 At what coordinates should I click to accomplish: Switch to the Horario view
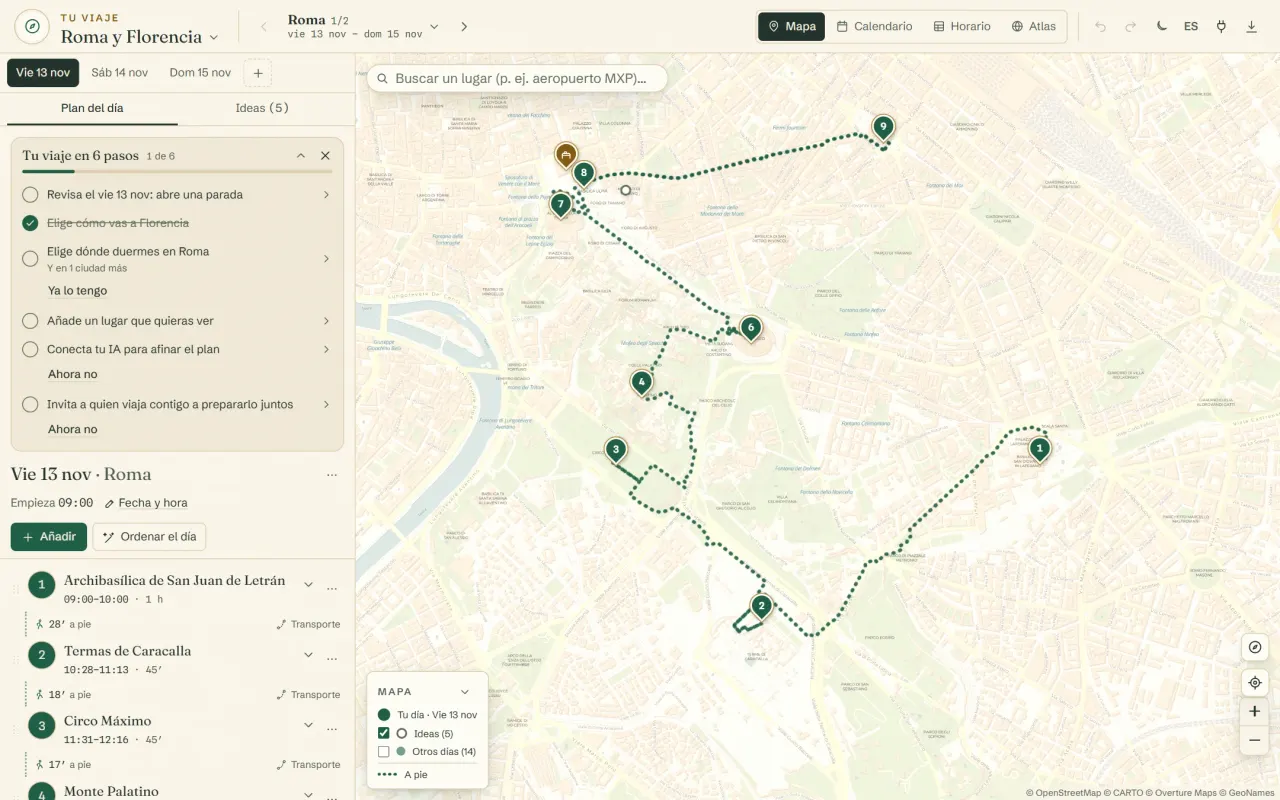pyautogui.click(x=961, y=27)
